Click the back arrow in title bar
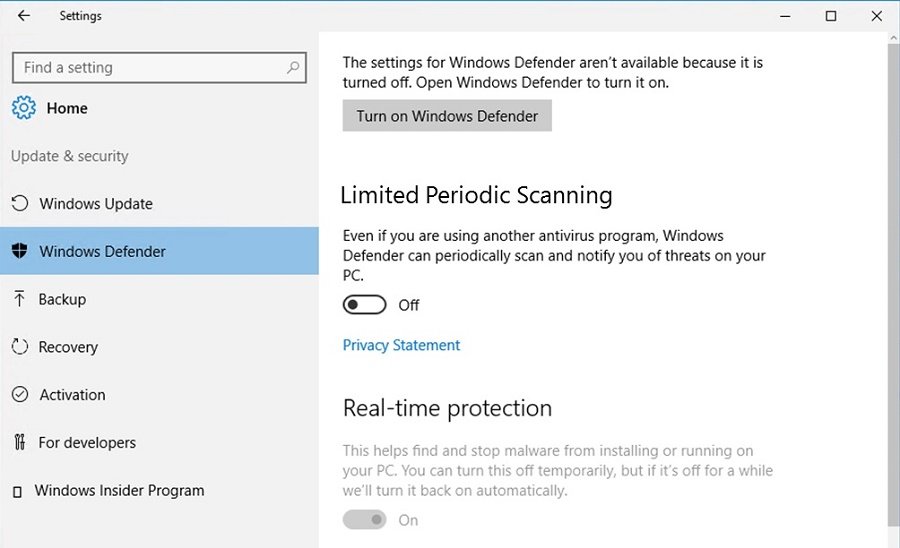This screenshot has height=548, width=900. (24, 15)
